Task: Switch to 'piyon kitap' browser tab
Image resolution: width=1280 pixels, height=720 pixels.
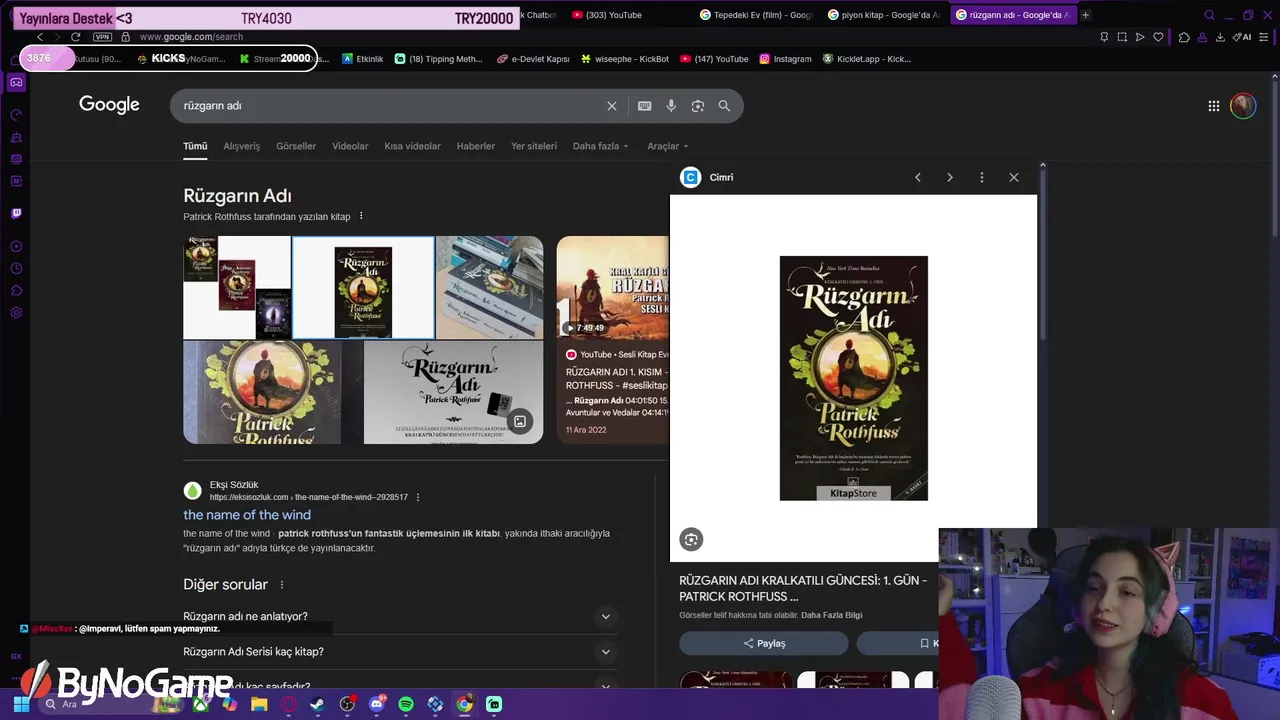Action: [884, 15]
